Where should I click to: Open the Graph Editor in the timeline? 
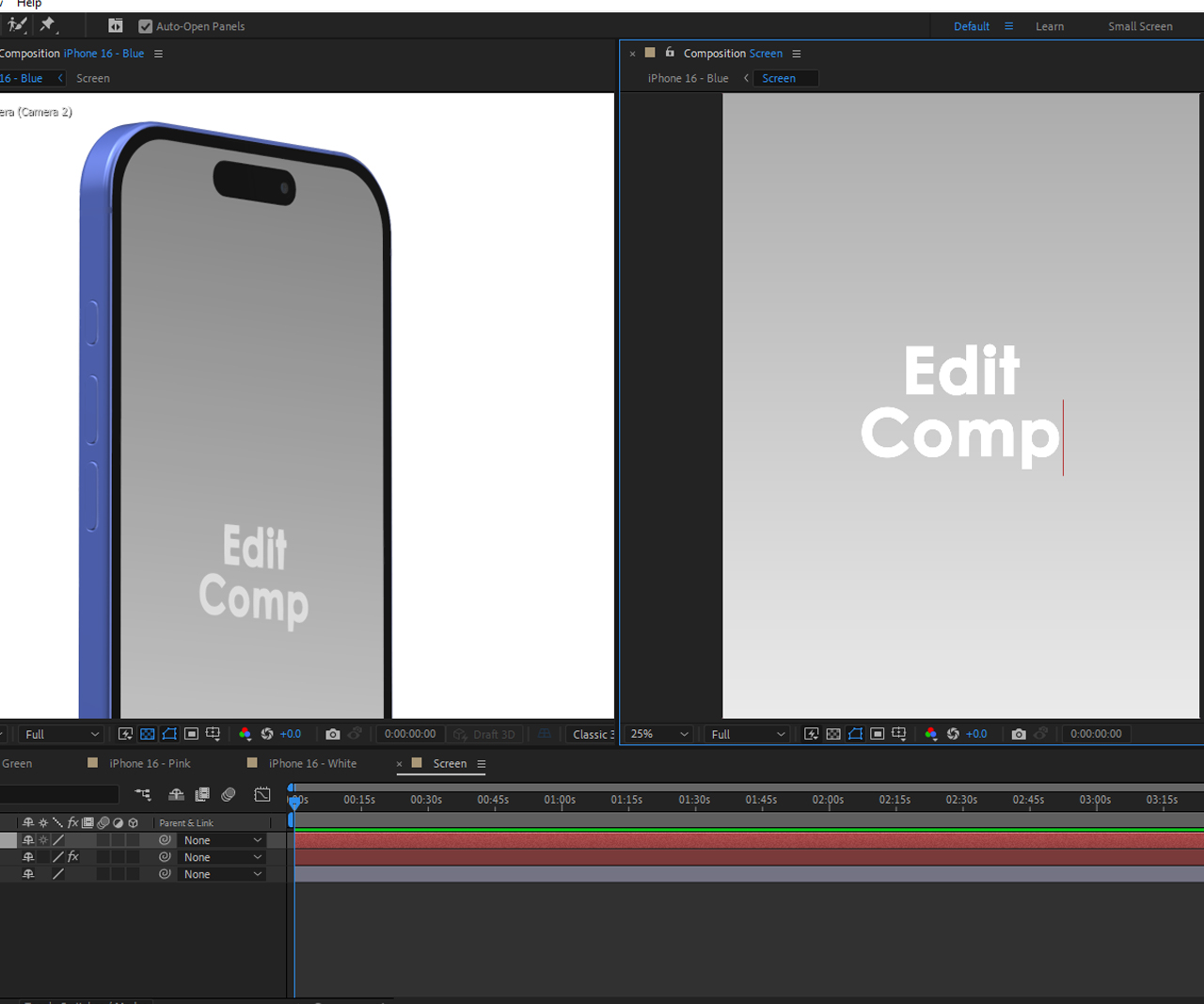pos(261,795)
